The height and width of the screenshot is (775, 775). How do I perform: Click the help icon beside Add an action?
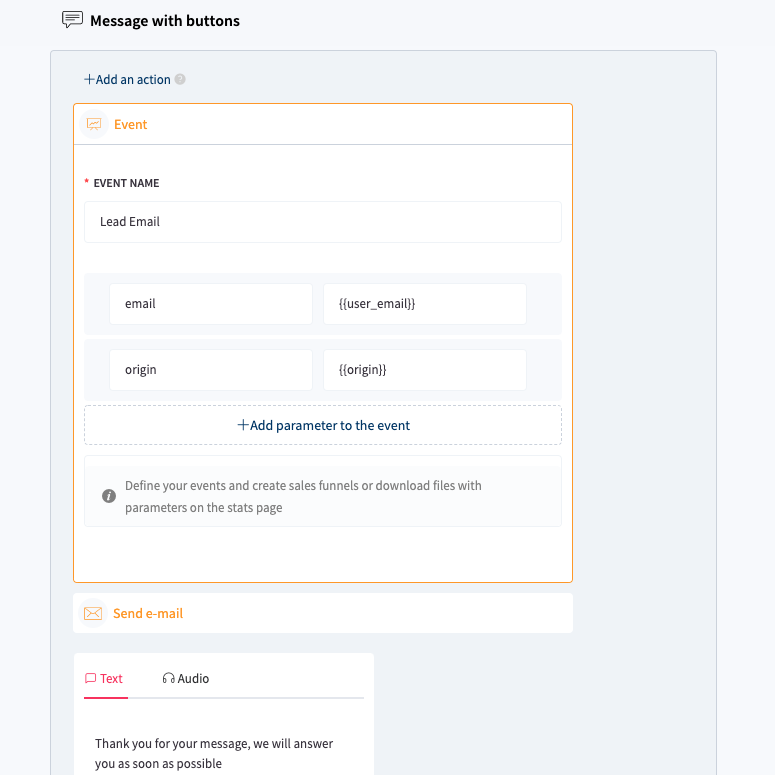(x=180, y=80)
